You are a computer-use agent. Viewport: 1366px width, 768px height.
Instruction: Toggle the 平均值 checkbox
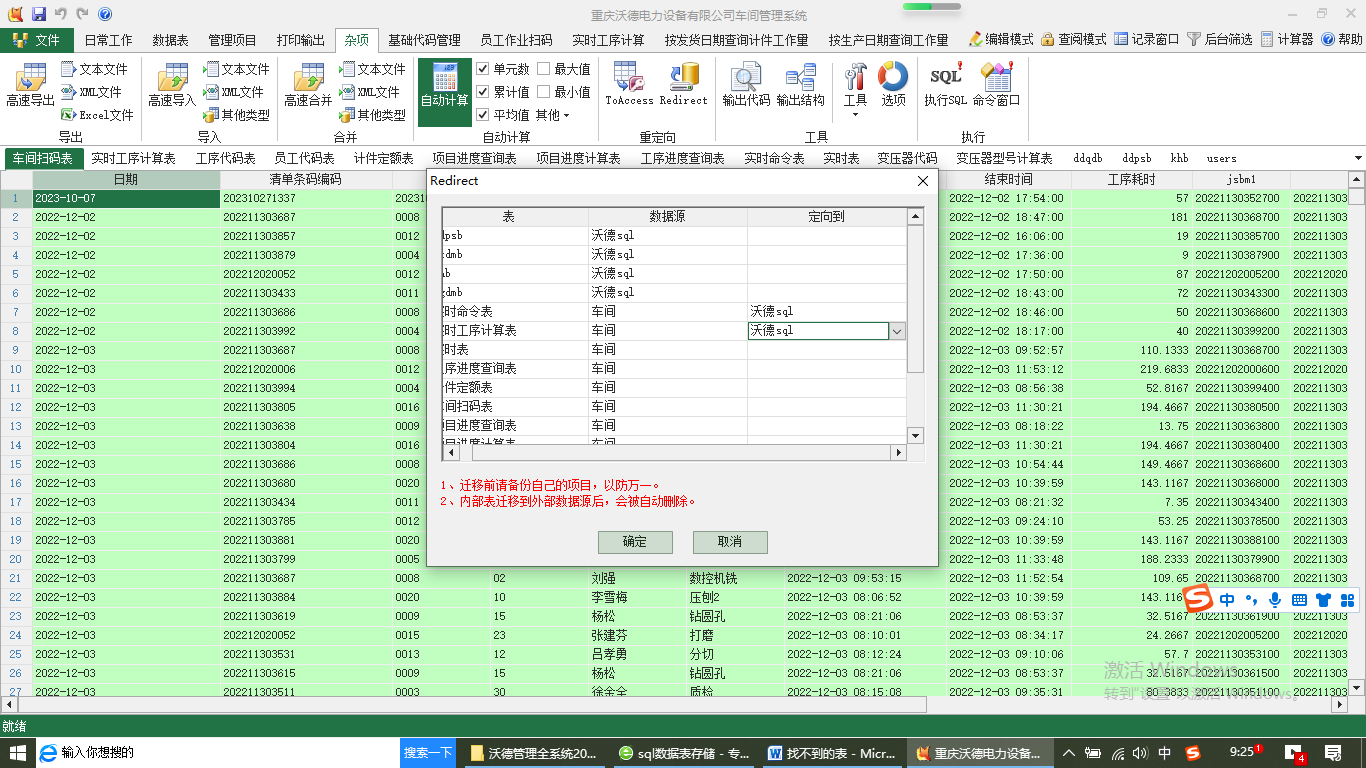pos(483,115)
